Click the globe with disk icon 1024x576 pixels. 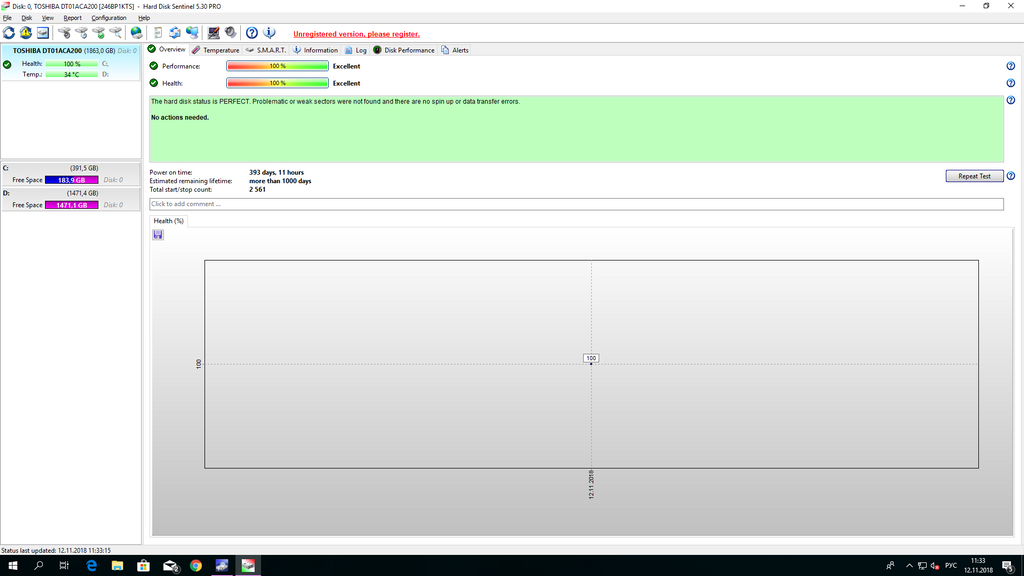coord(136,33)
